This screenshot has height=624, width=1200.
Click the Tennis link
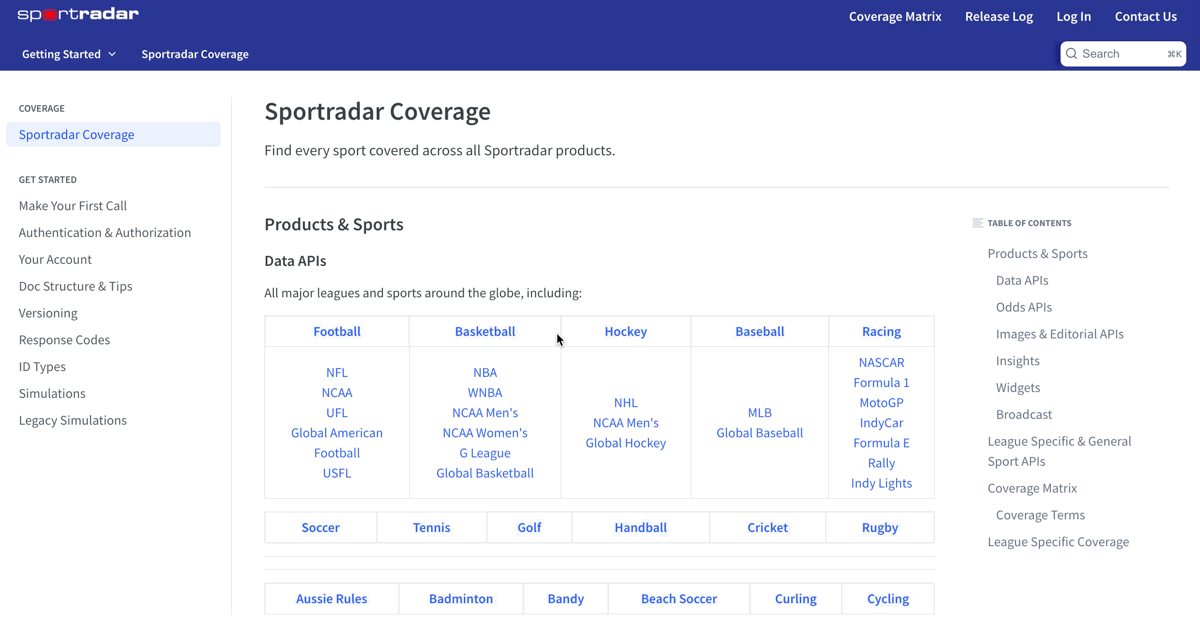pyautogui.click(x=432, y=527)
